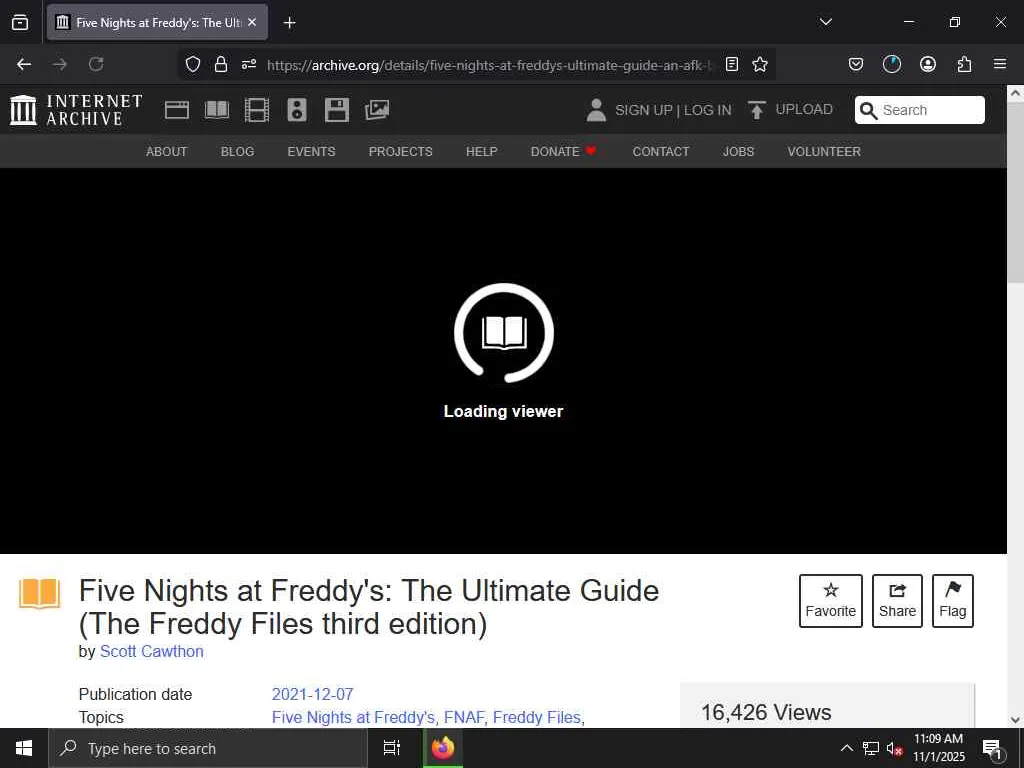Open the Windows Start menu
Screen dimensions: 1024x768
tap(24, 748)
